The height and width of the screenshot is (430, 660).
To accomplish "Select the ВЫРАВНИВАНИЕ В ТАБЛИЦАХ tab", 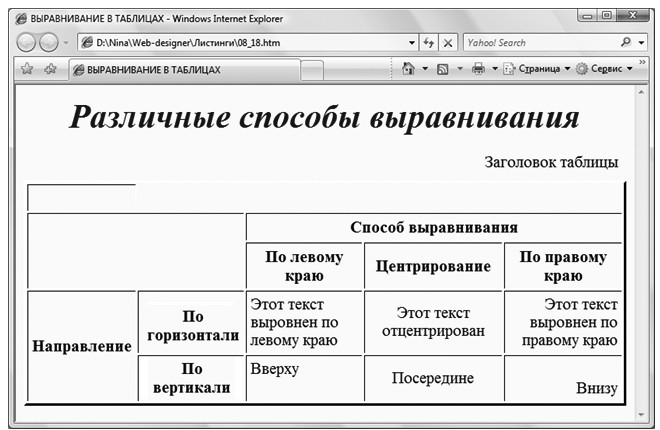I will pos(180,71).
